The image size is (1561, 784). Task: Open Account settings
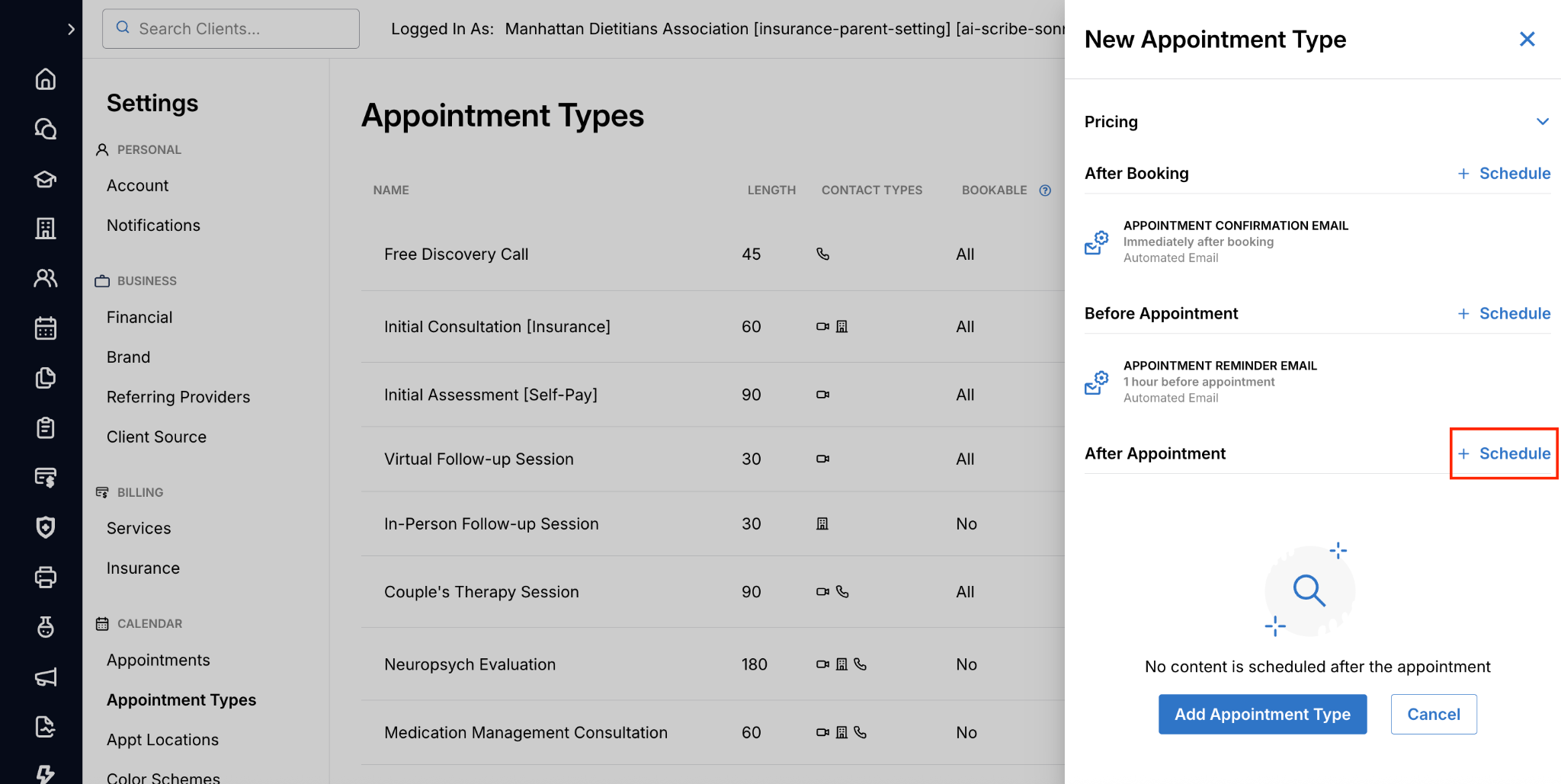(137, 186)
